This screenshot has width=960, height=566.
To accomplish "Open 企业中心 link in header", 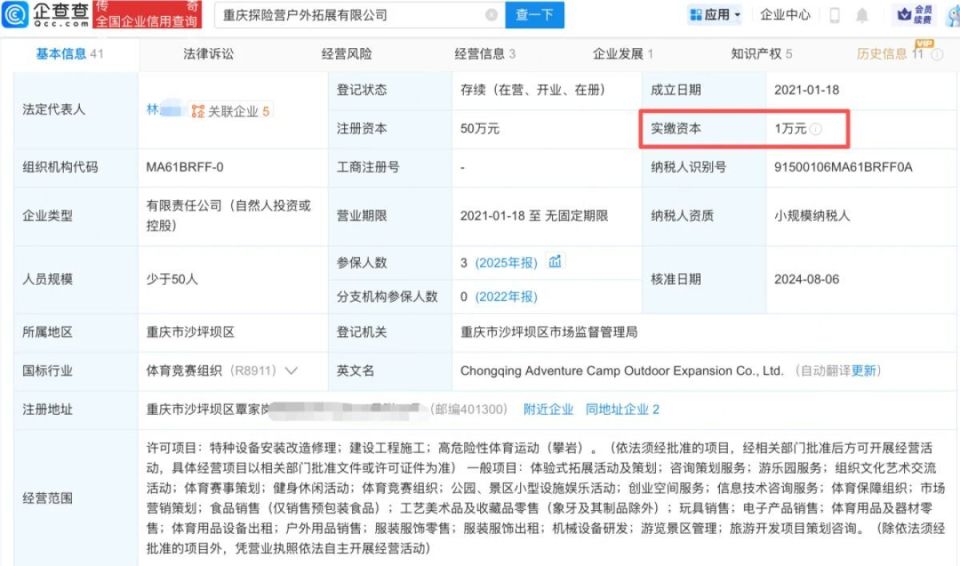I will click(785, 15).
